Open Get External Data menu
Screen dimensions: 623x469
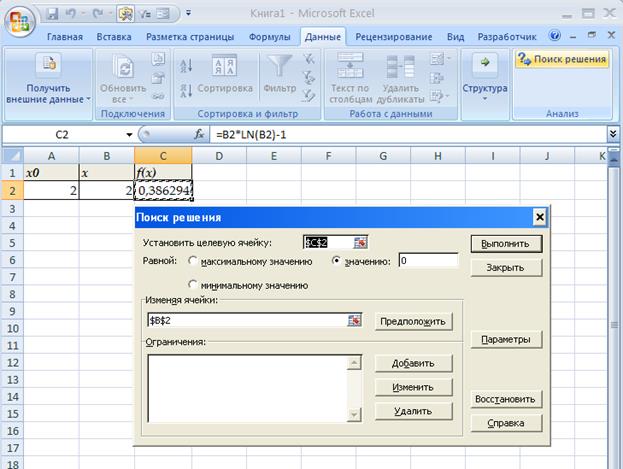point(48,78)
